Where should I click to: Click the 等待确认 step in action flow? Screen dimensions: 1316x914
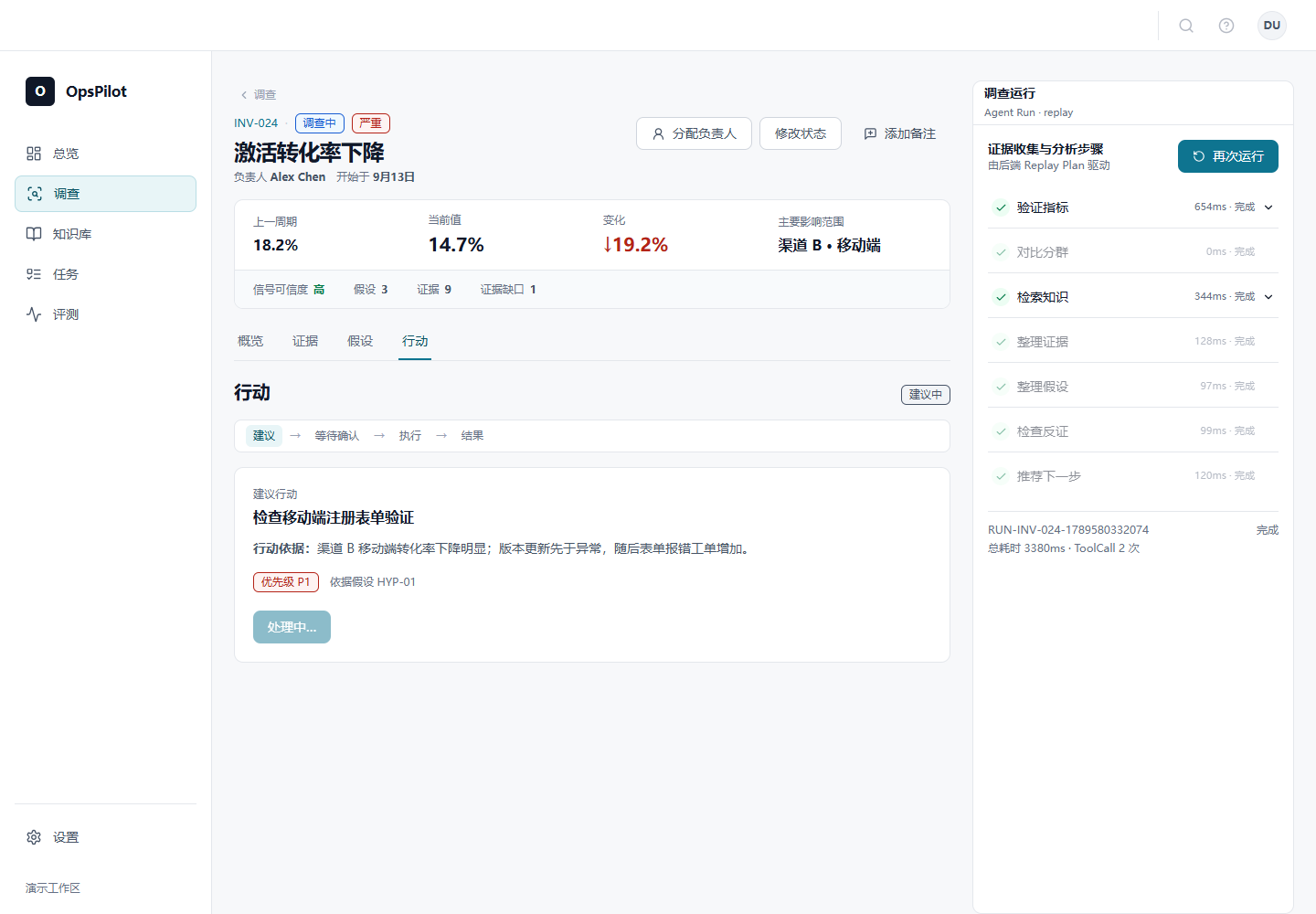tap(337, 436)
